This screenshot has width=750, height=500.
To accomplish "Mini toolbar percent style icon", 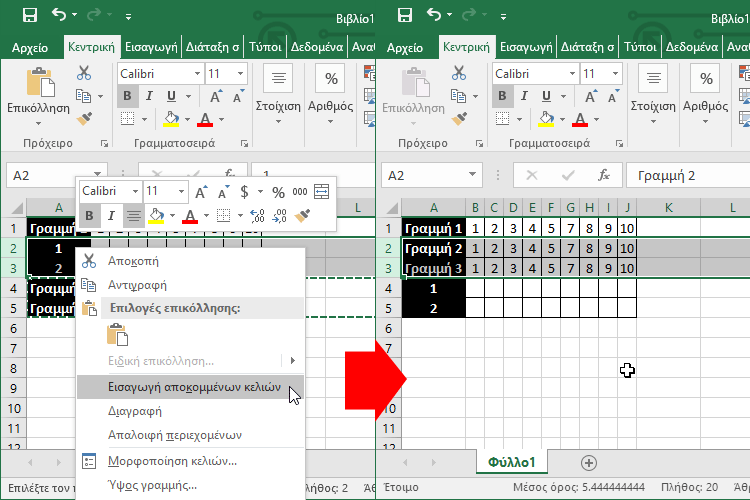I will tap(278, 192).
